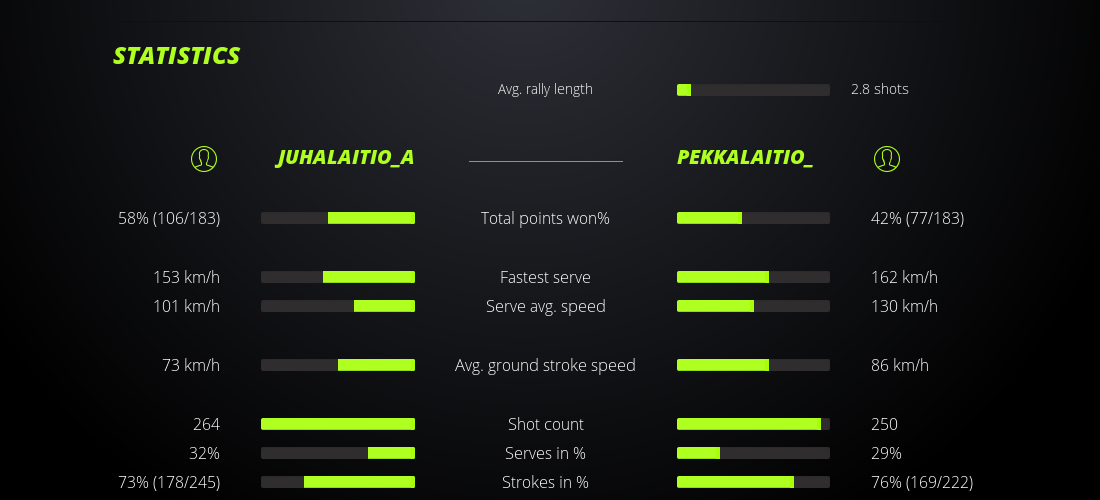
Task: Click PEKKALAITIO_'s Total points won bar
Action: [753, 218]
